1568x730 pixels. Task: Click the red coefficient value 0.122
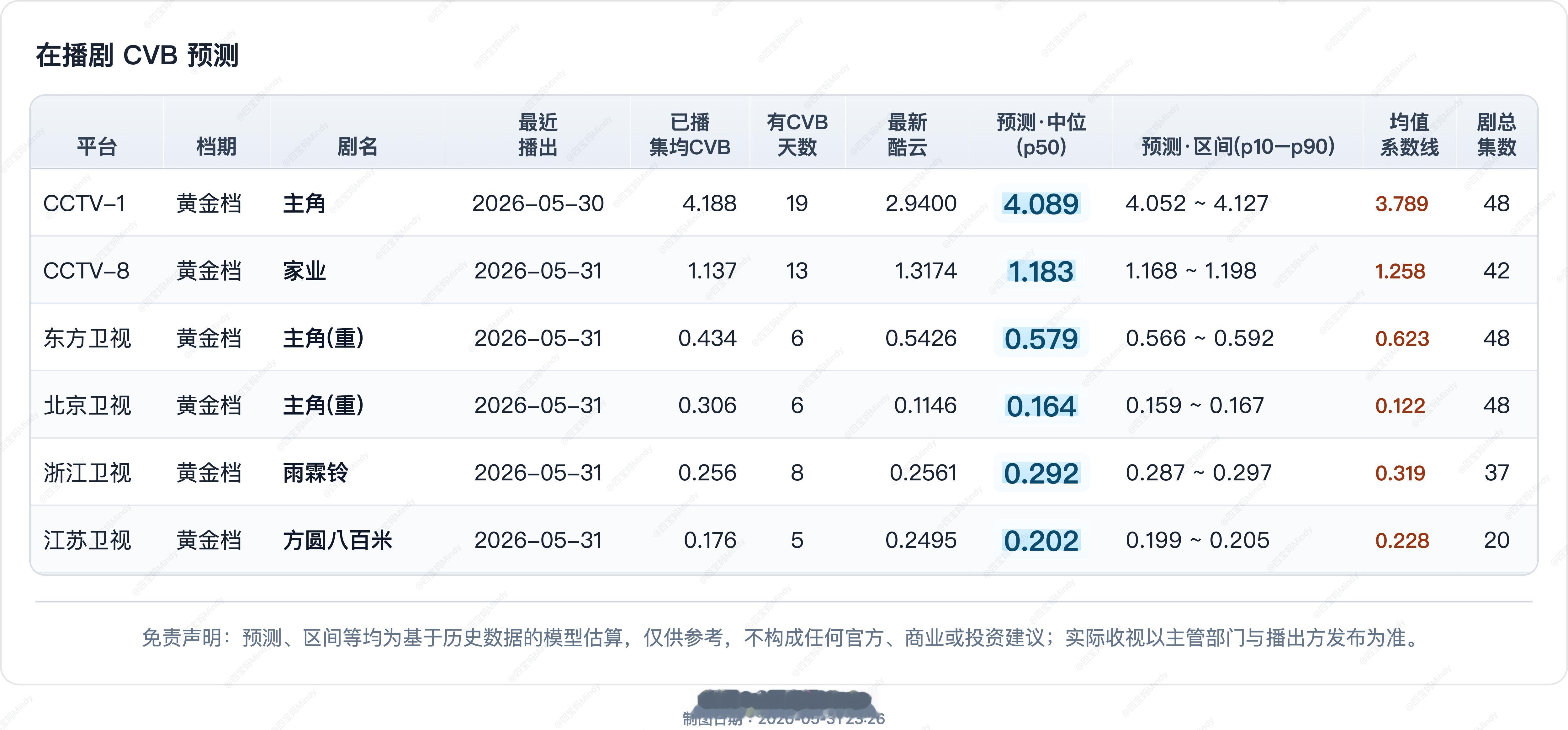point(1400,406)
